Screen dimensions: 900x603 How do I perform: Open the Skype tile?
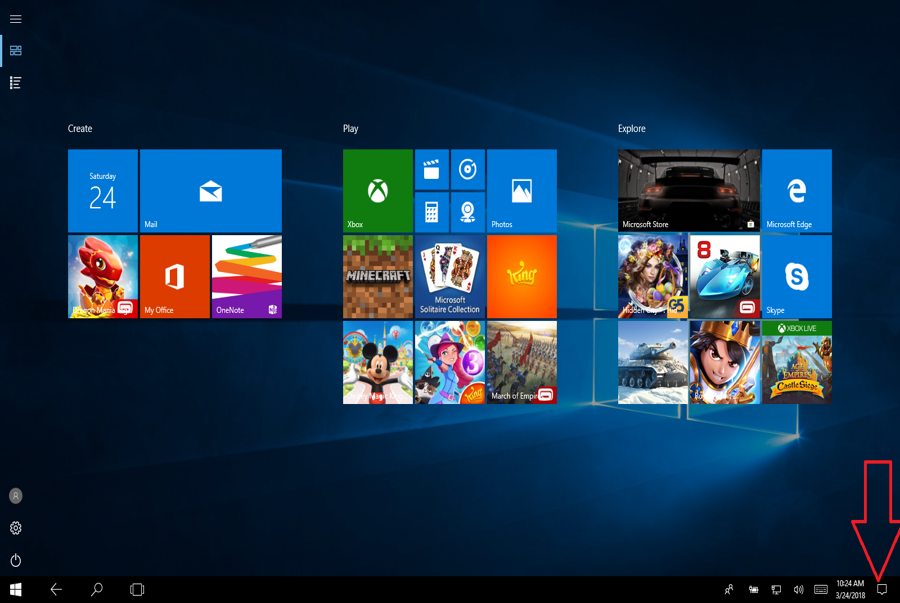click(797, 277)
